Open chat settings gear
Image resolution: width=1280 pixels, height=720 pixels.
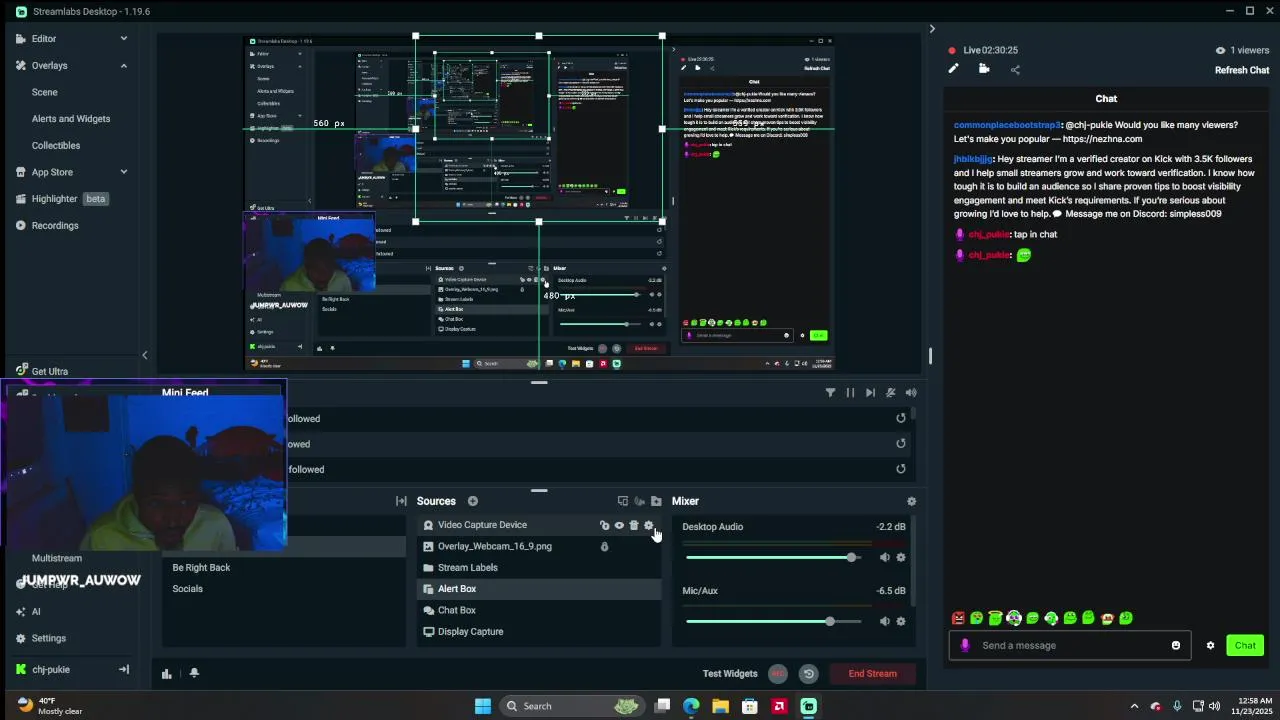(x=1210, y=645)
